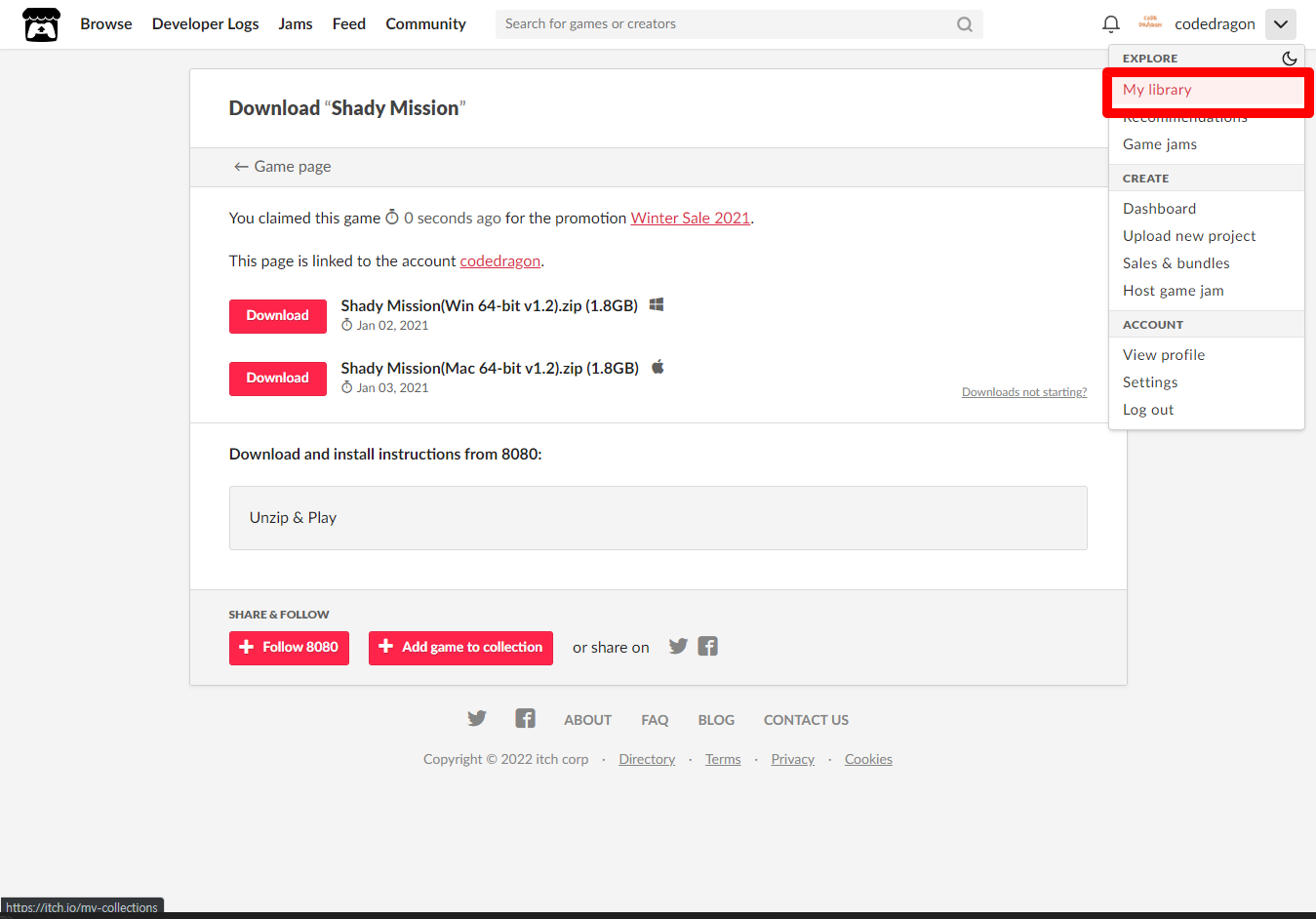Open Feed in navigation
The height and width of the screenshot is (919, 1316).
tap(349, 24)
